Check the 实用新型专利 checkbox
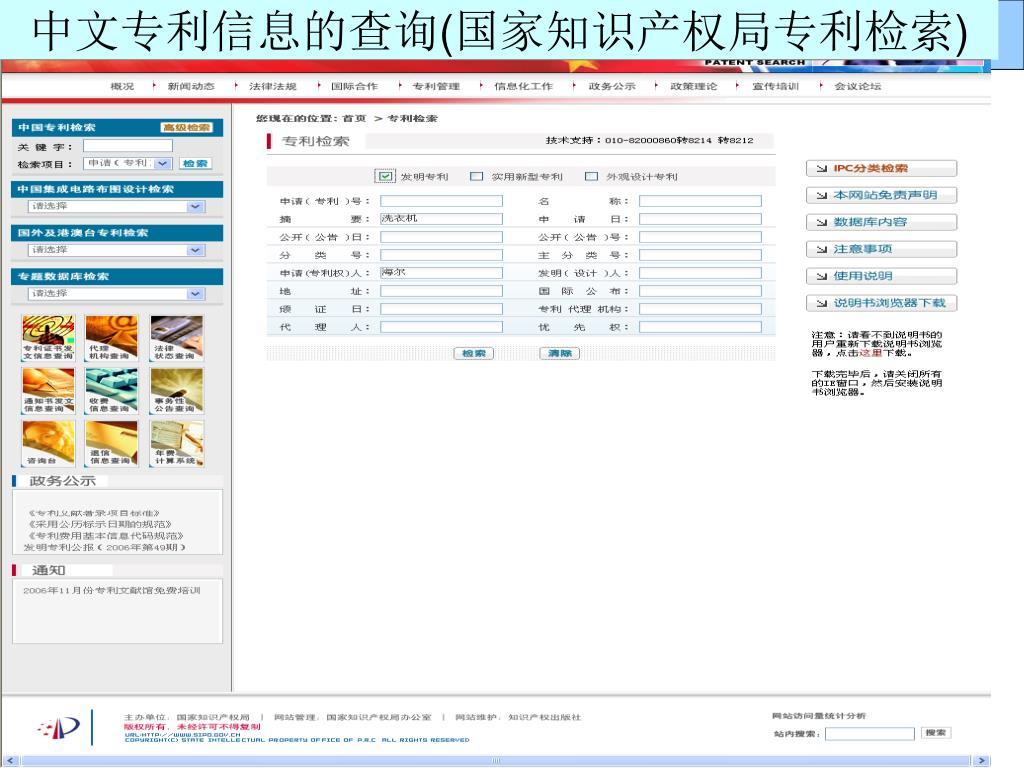The height and width of the screenshot is (768, 1024). coord(477,176)
